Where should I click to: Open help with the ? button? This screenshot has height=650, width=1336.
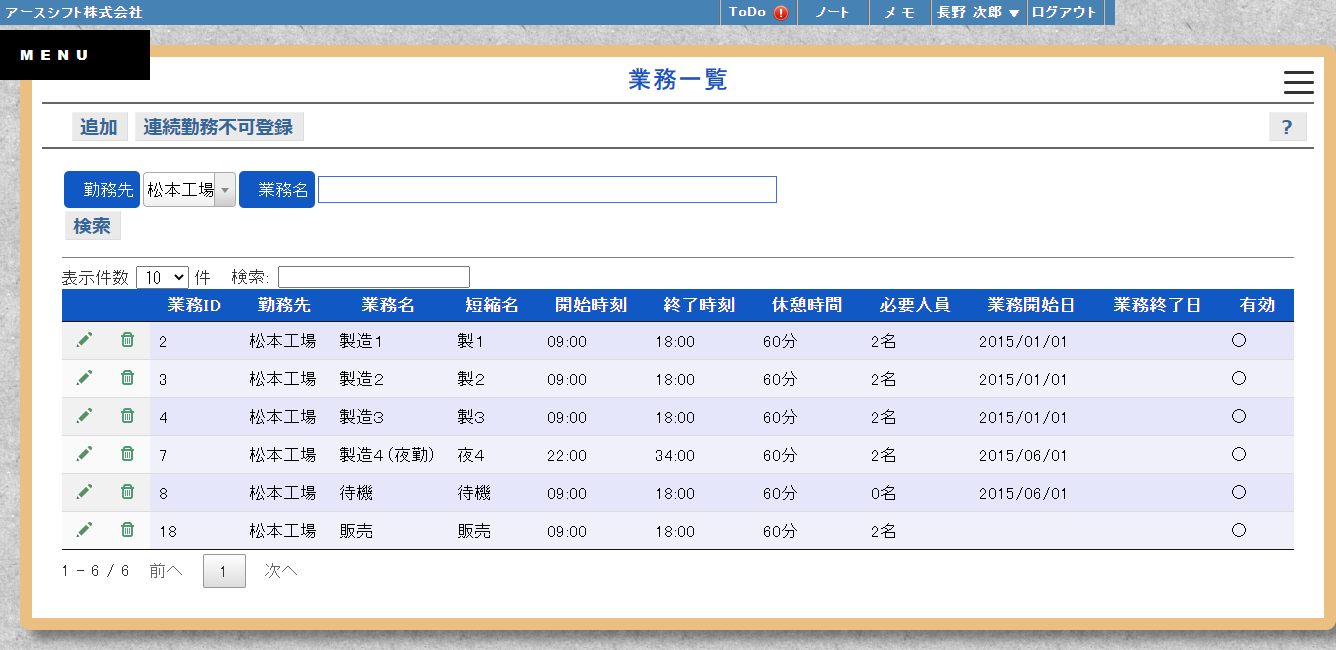point(1287,127)
